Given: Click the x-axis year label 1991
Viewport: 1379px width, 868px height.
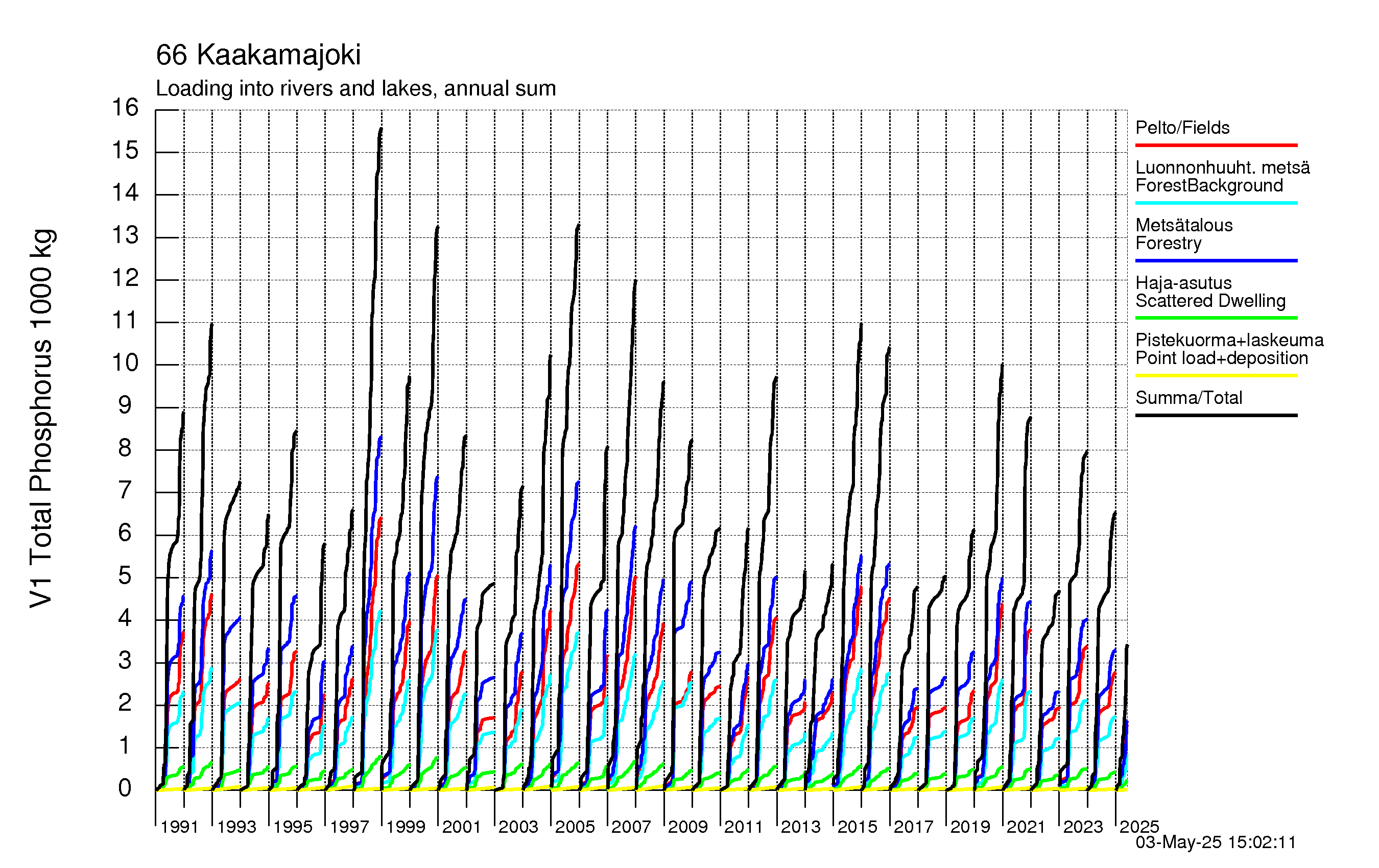Looking at the screenshot, I should click(x=179, y=827).
